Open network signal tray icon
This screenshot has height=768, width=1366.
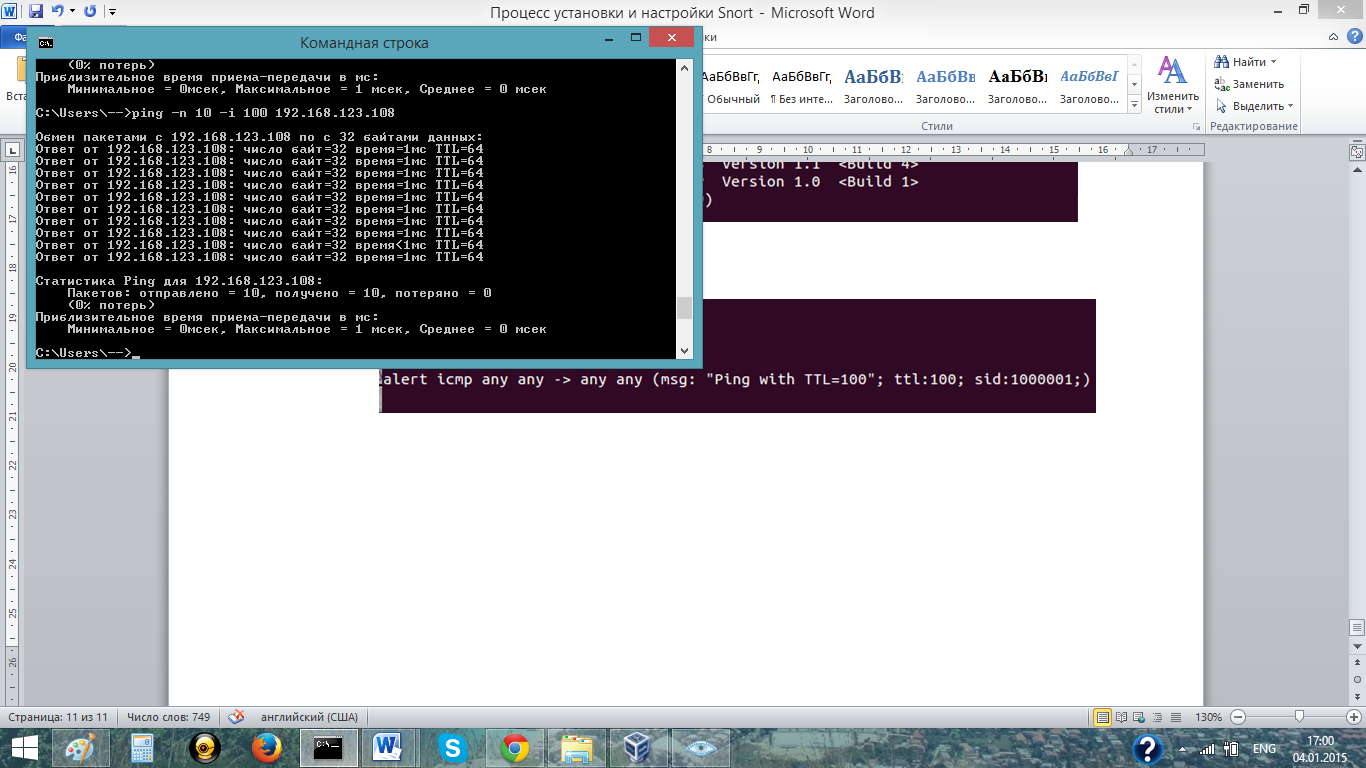[x=1207, y=748]
